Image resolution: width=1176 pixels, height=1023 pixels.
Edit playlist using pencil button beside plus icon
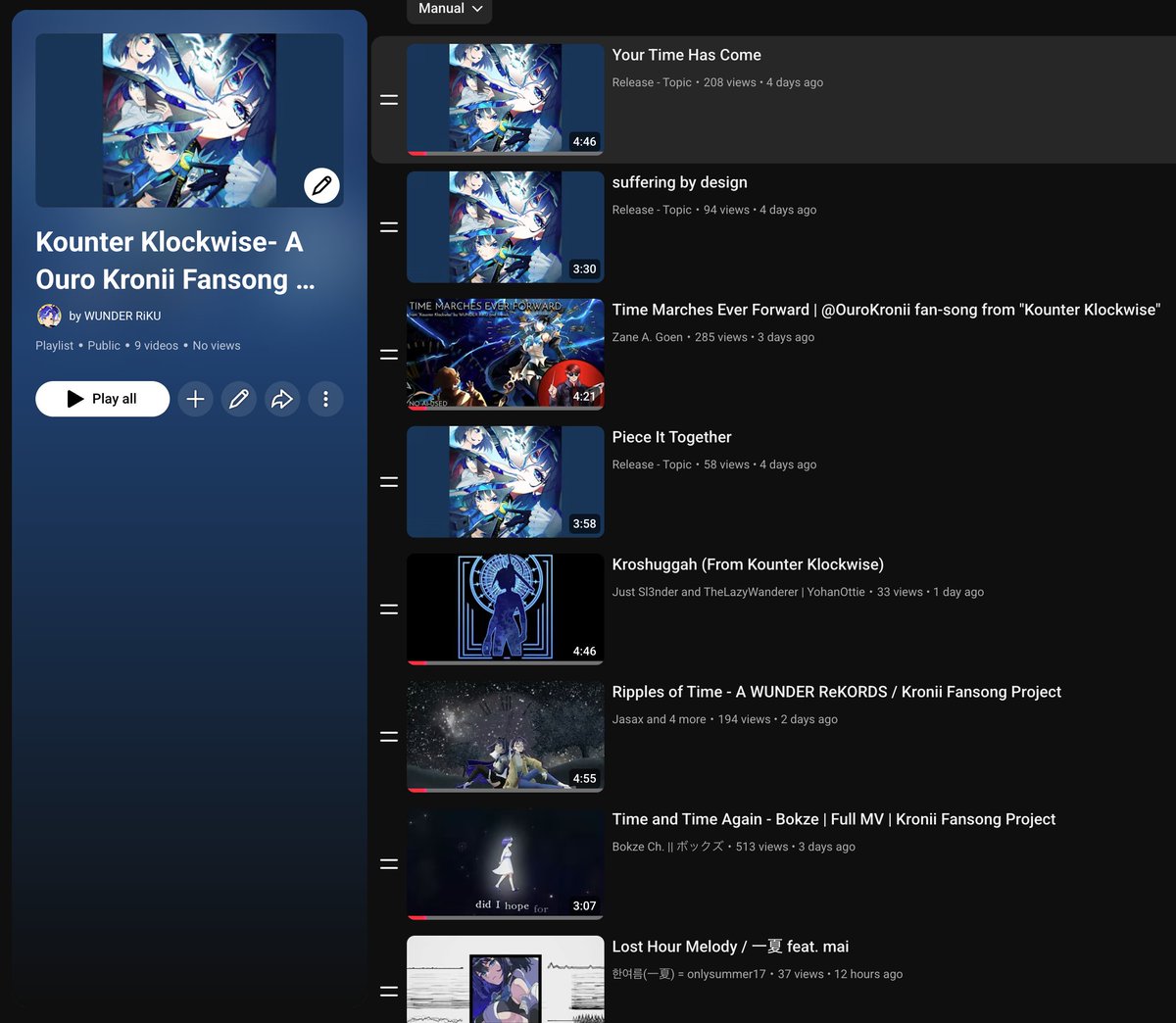[238, 399]
